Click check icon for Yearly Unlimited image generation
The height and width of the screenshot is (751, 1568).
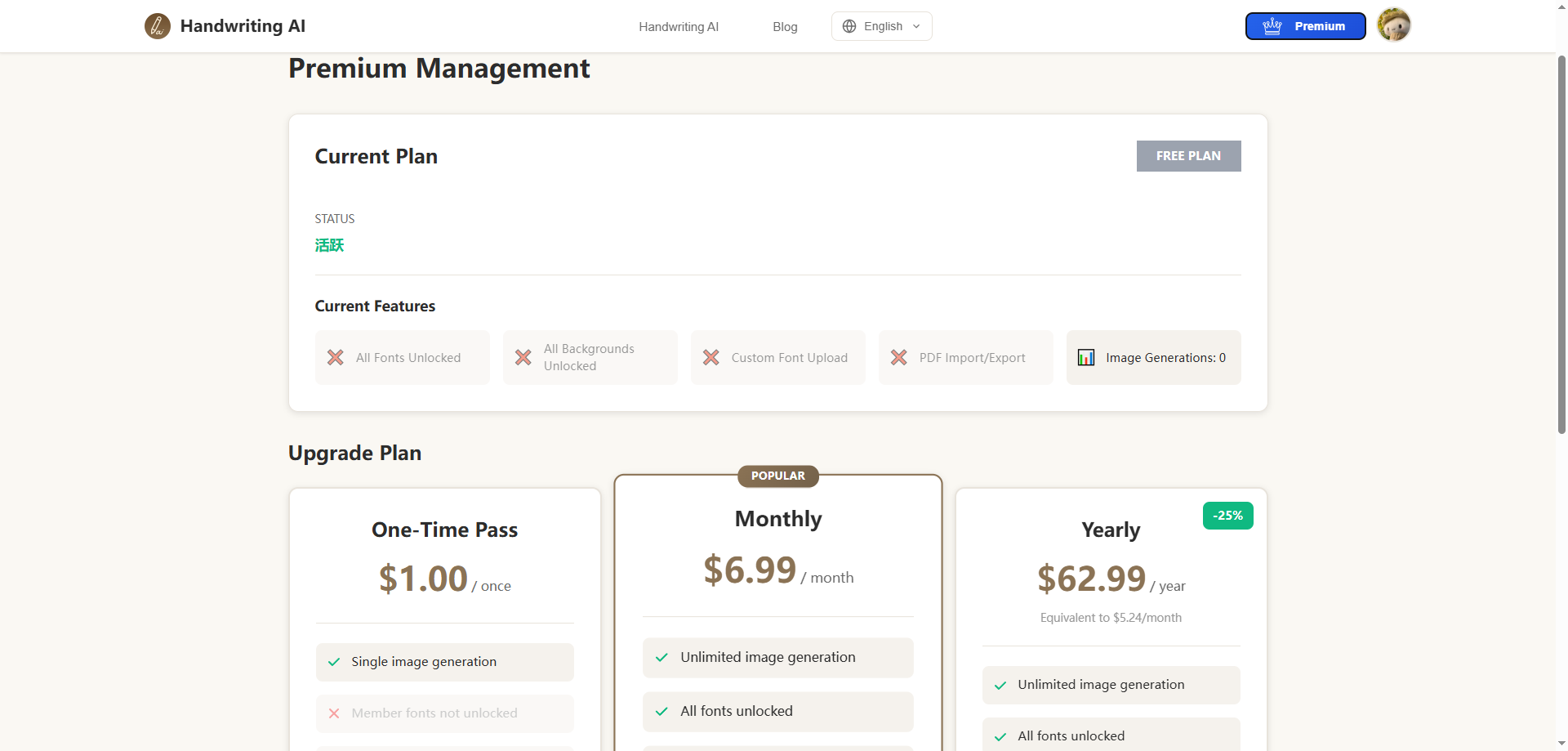pos(1000,685)
